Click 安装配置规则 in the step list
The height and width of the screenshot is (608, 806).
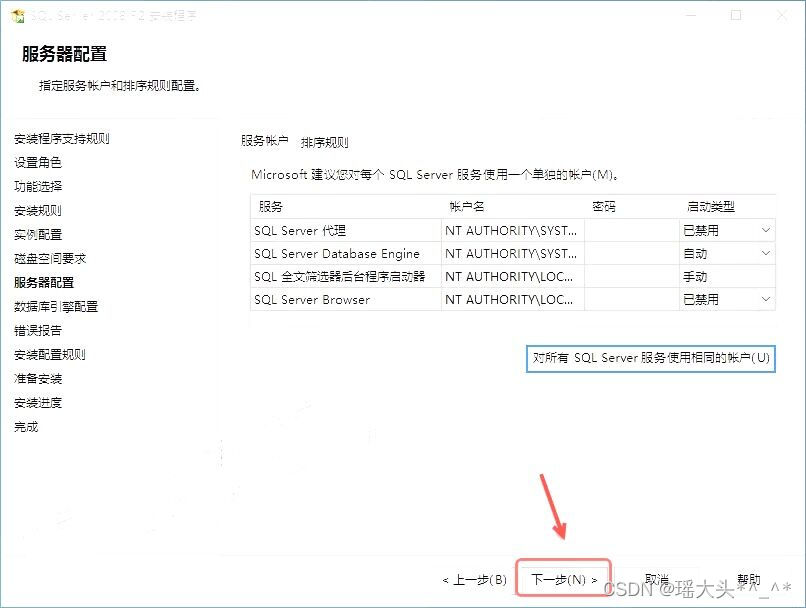coord(50,355)
